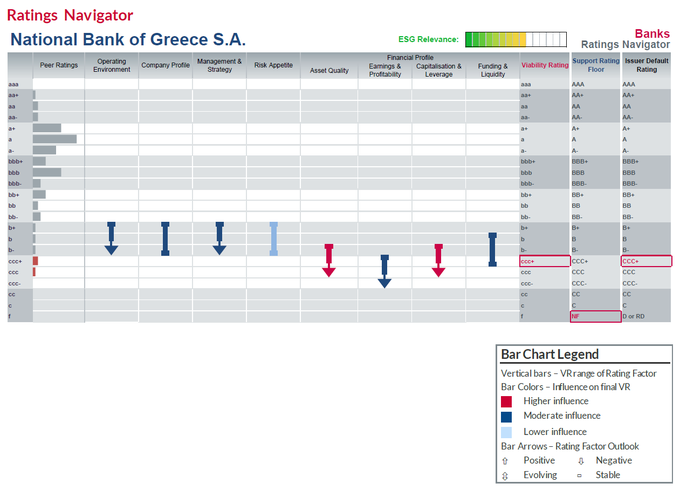Click the Peer Ratings column header

click(x=59, y=65)
